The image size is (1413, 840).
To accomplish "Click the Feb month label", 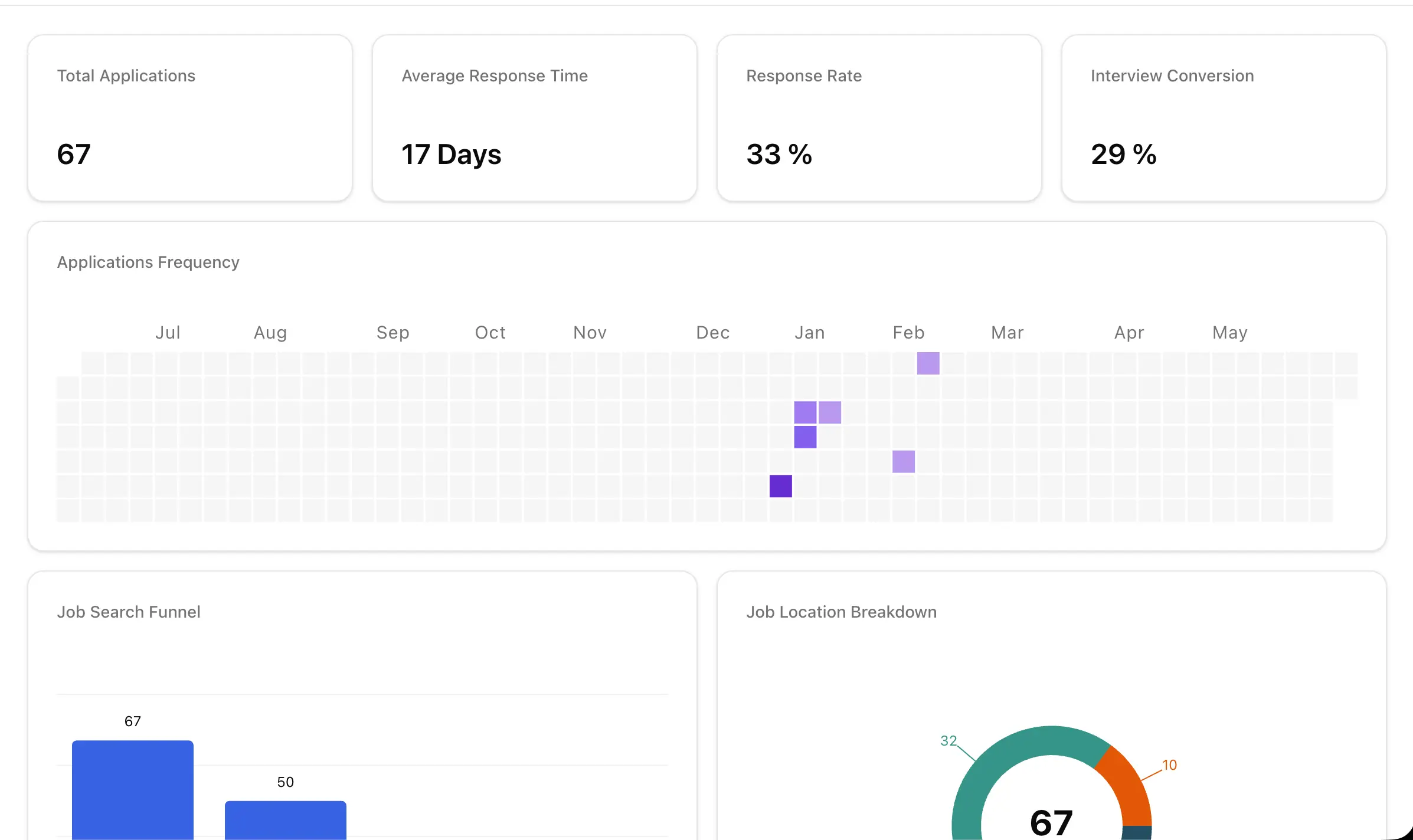I will click(x=909, y=333).
